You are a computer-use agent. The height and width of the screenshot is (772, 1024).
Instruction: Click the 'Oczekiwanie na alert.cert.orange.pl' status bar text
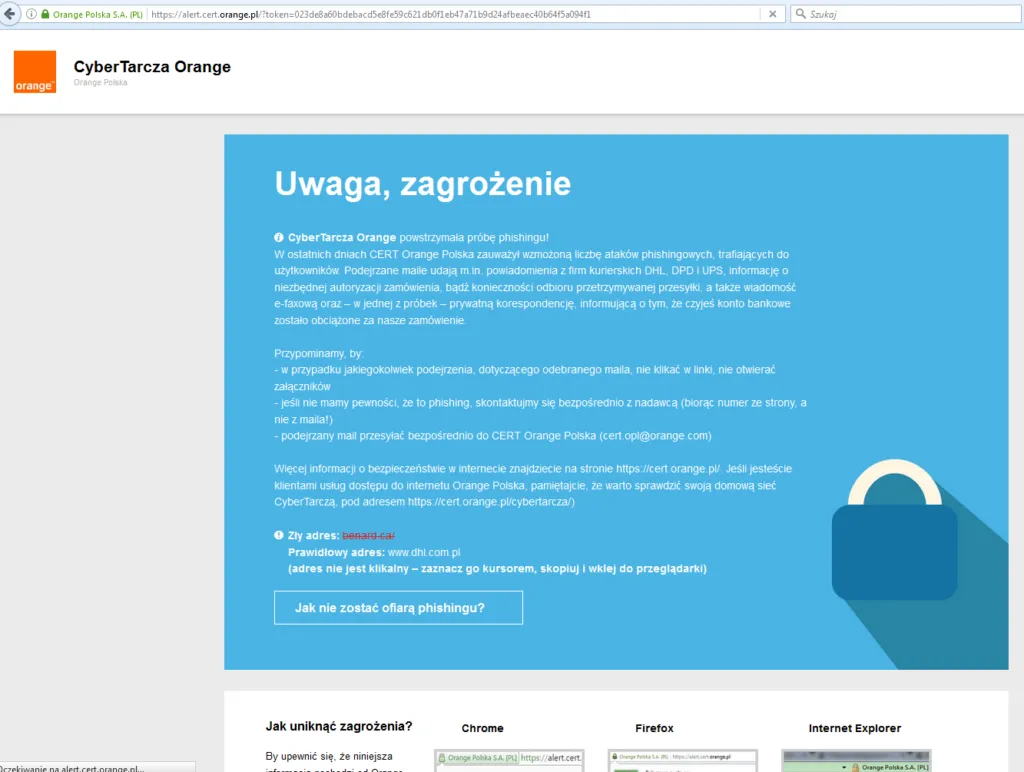pos(72,768)
